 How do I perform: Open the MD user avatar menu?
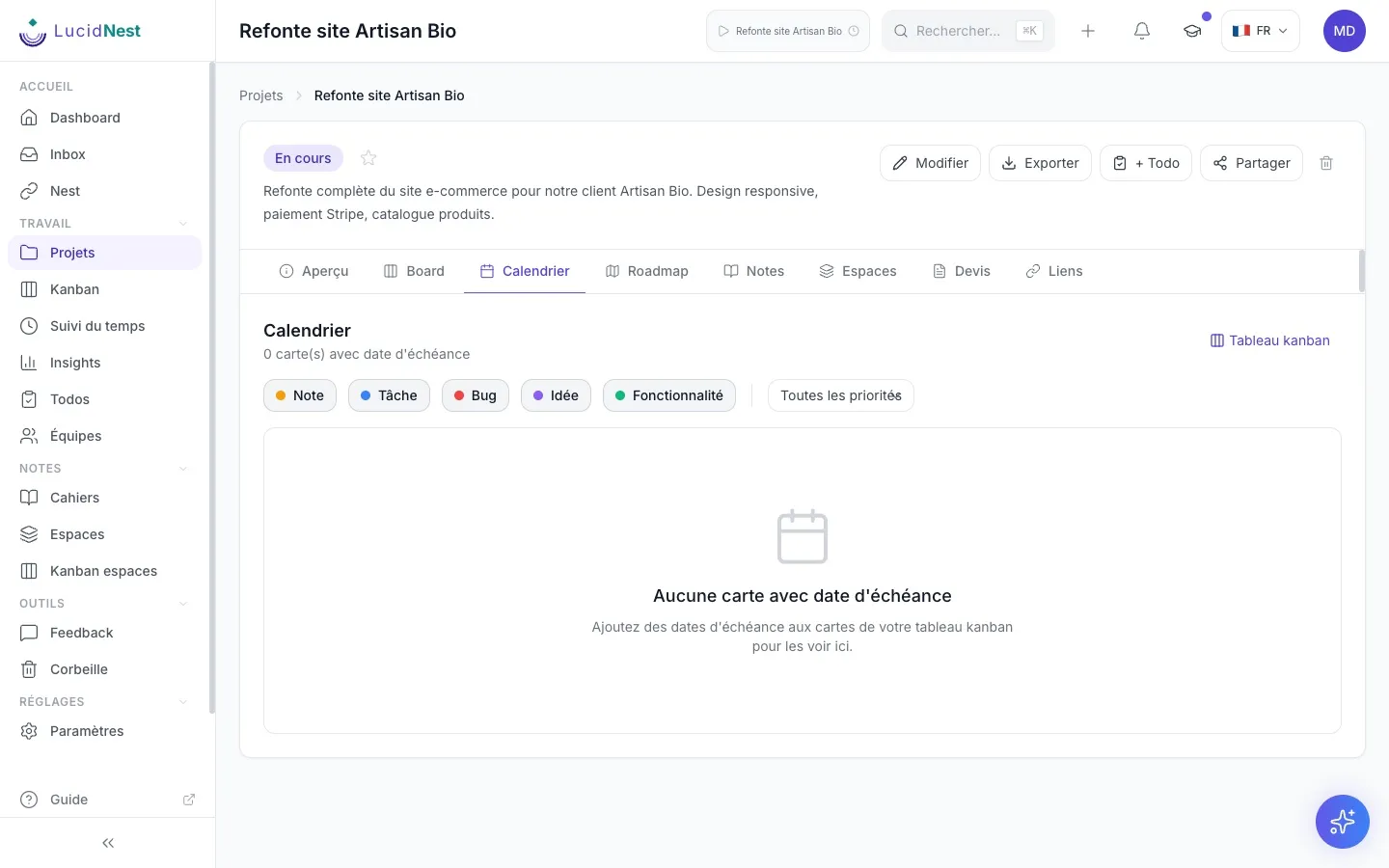(1345, 31)
